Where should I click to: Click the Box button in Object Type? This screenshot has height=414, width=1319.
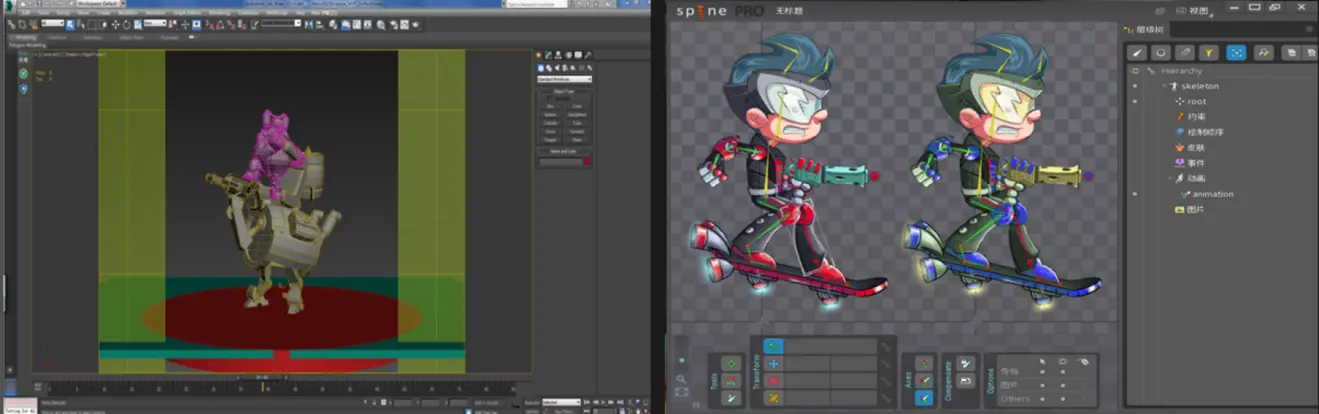click(x=549, y=107)
